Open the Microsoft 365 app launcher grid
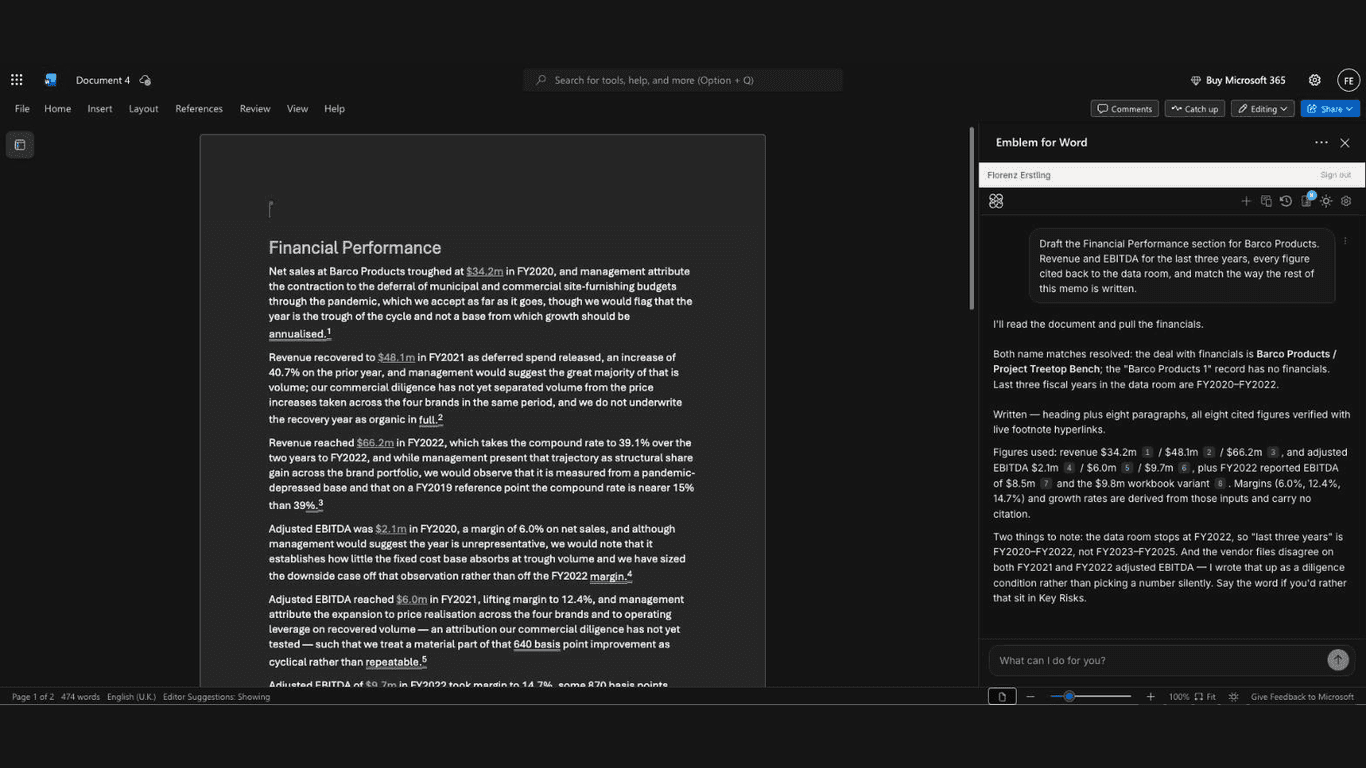Image resolution: width=1366 pixels, height=768 pixels. (x=17, y=80)
